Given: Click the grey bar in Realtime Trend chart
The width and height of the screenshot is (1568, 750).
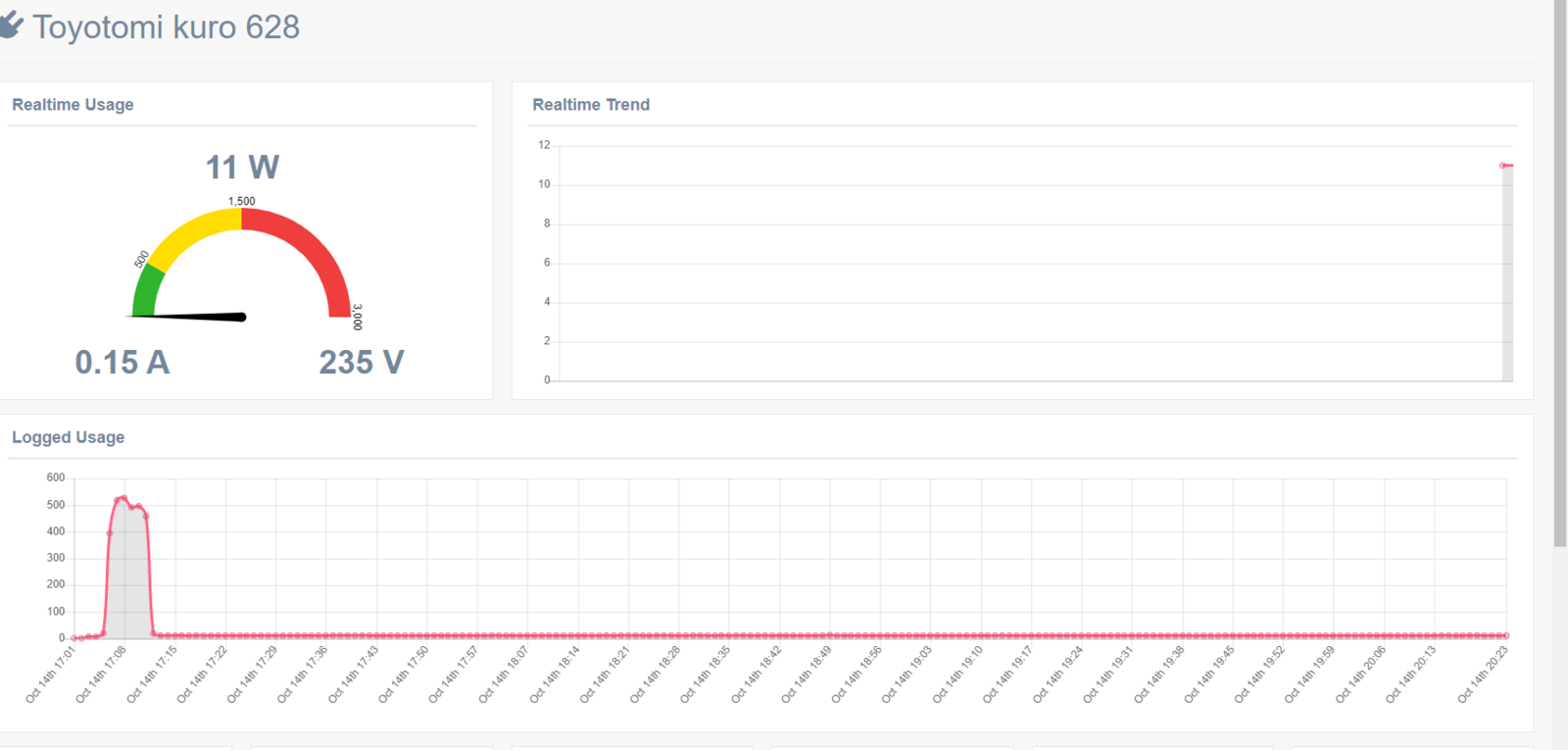Looking at the screenshot, I should click(1507, 274).
